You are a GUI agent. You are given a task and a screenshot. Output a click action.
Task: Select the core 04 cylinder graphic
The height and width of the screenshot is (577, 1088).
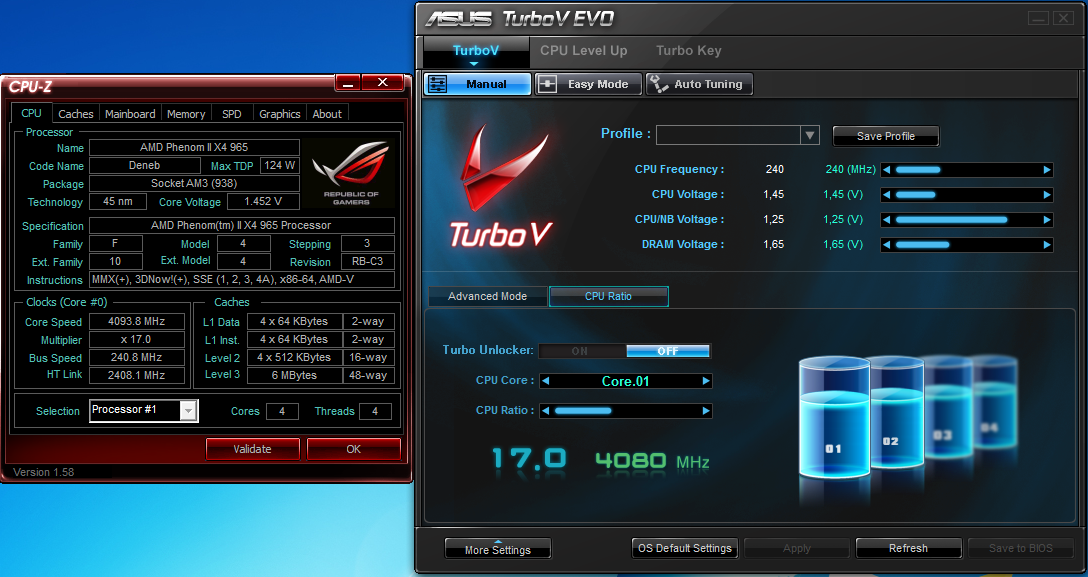click(x=996, y=404)
